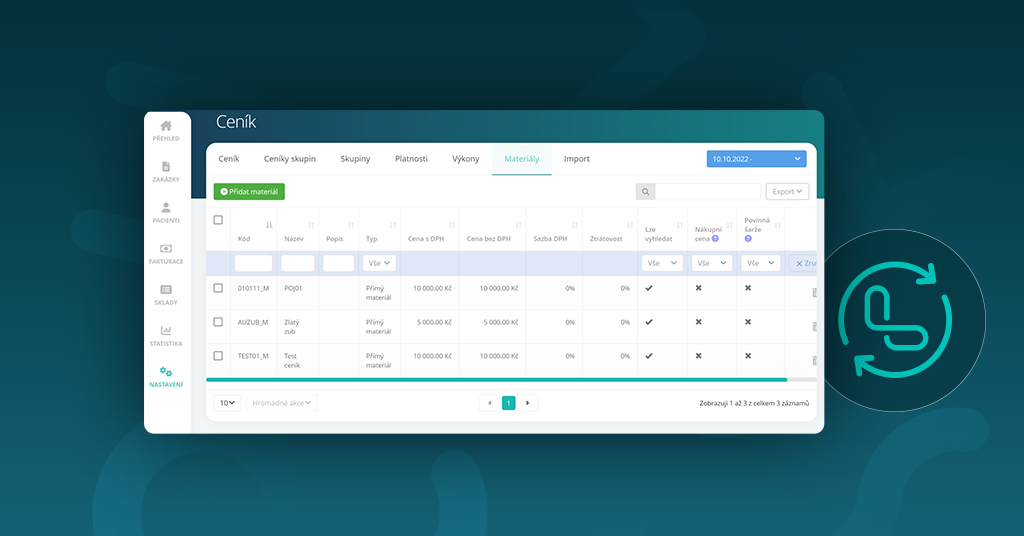Open Statistika chart icon in sidebar

166,330
